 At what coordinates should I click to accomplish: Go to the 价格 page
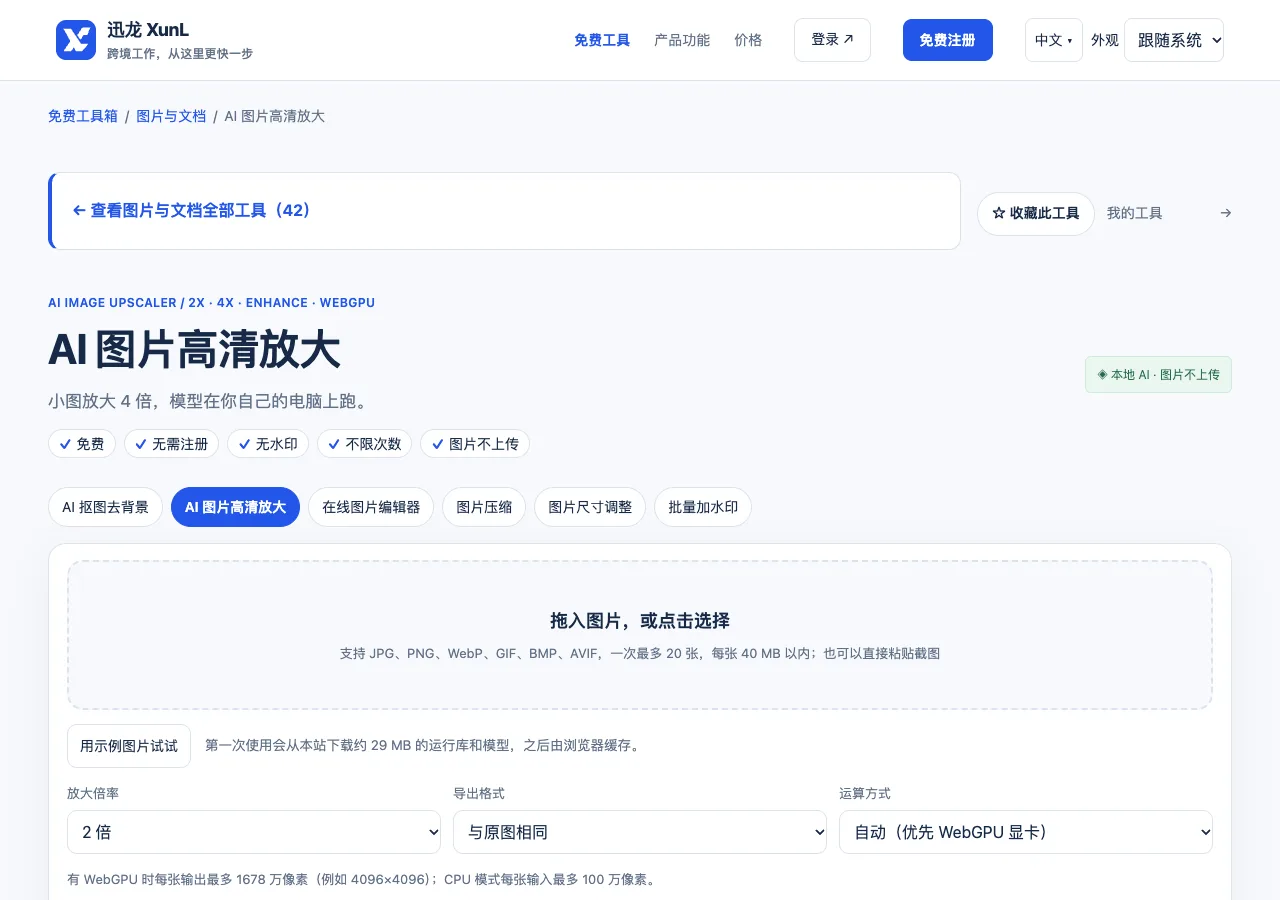point(748,40)
